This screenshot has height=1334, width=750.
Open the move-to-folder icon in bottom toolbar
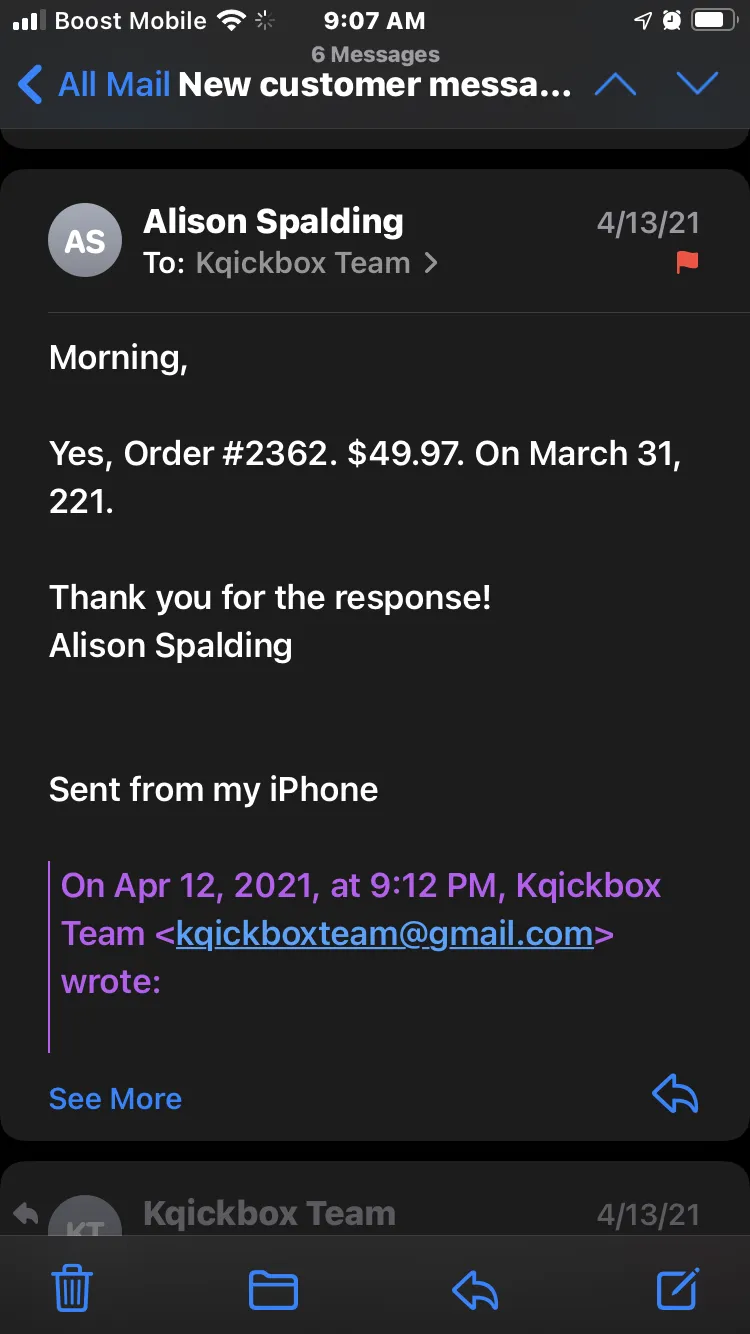tap(273, 1290)
